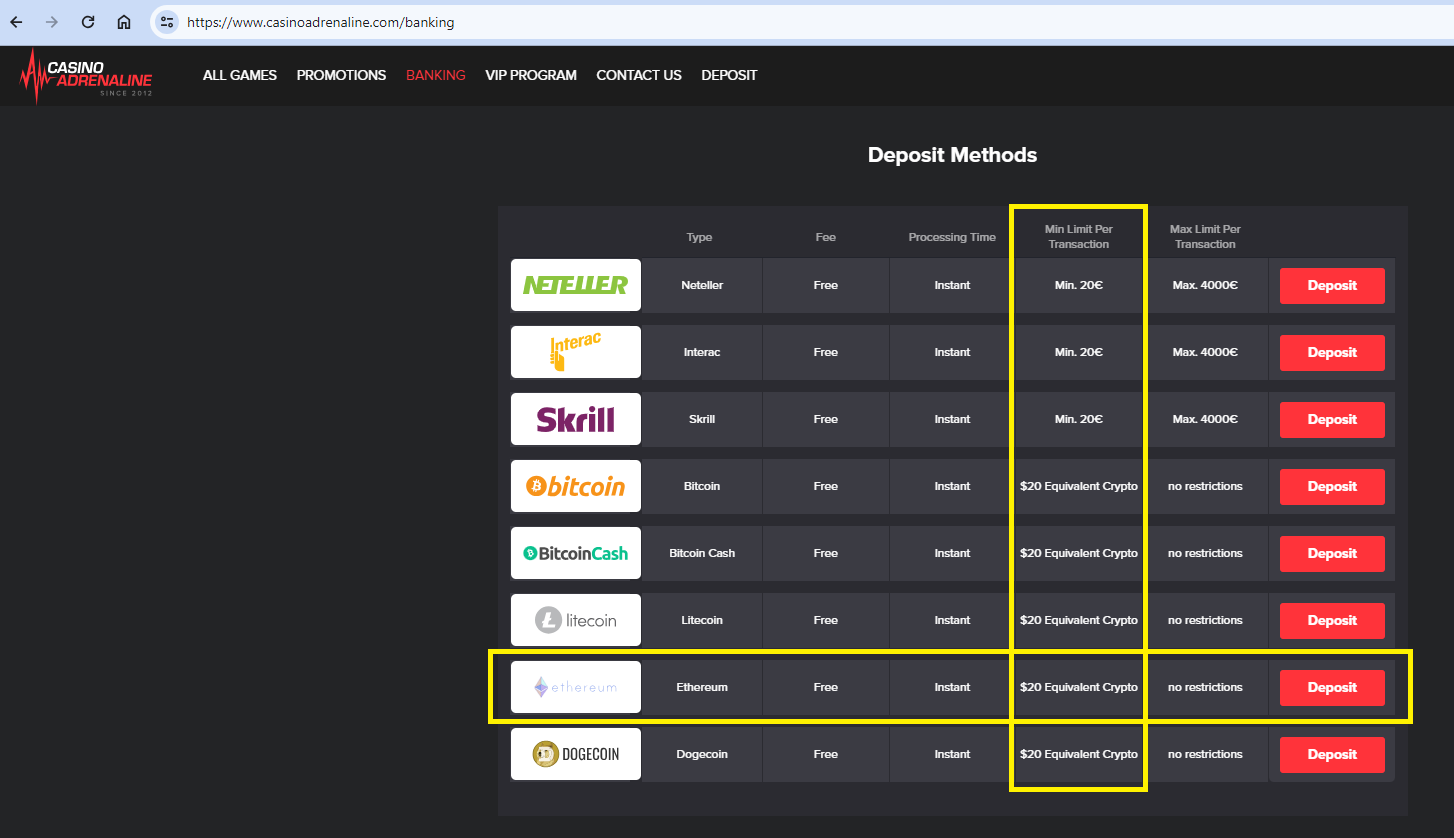Open the All Games menu item
Screen dimensions: 1454x838
point(240,75)
